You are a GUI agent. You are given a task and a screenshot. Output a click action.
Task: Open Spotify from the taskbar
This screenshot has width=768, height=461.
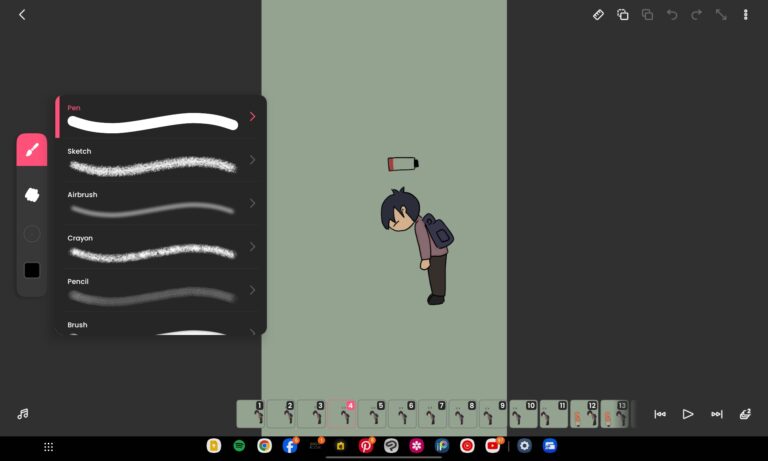click(x=240, y=446)
